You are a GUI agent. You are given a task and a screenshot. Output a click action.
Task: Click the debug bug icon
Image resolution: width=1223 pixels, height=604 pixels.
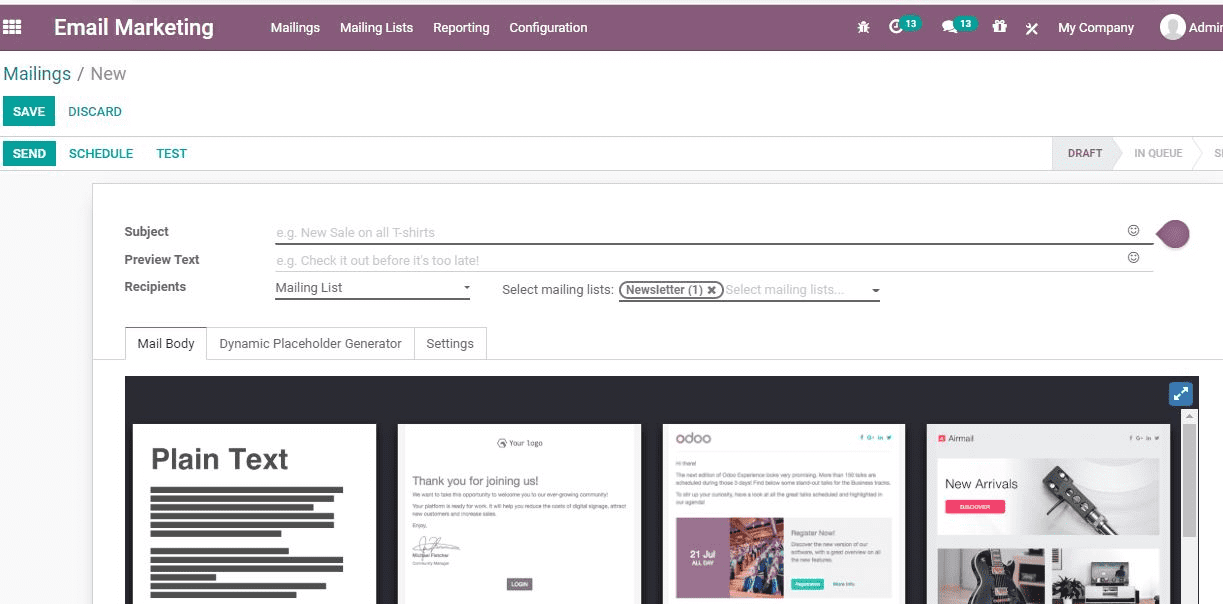864,28
